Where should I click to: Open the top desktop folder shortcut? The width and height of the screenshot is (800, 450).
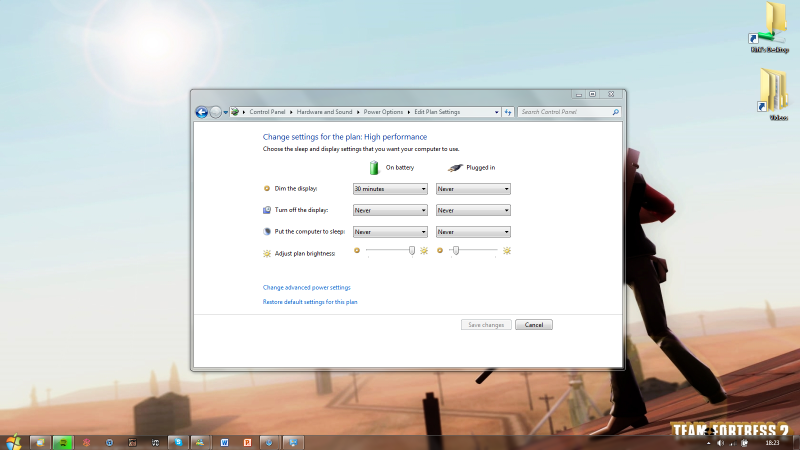click(x=770, y=27)
